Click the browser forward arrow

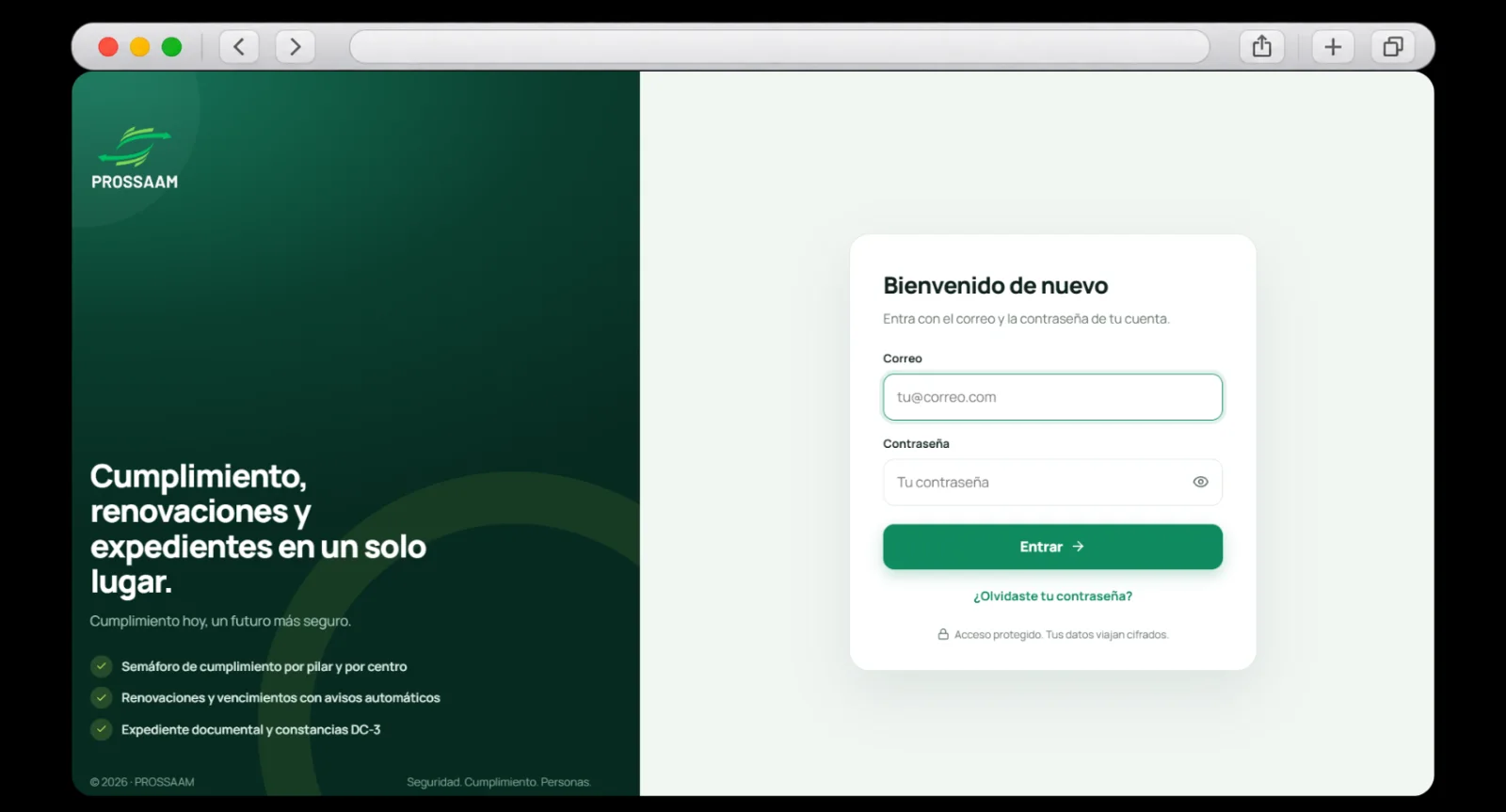click(x=295, y=46)
